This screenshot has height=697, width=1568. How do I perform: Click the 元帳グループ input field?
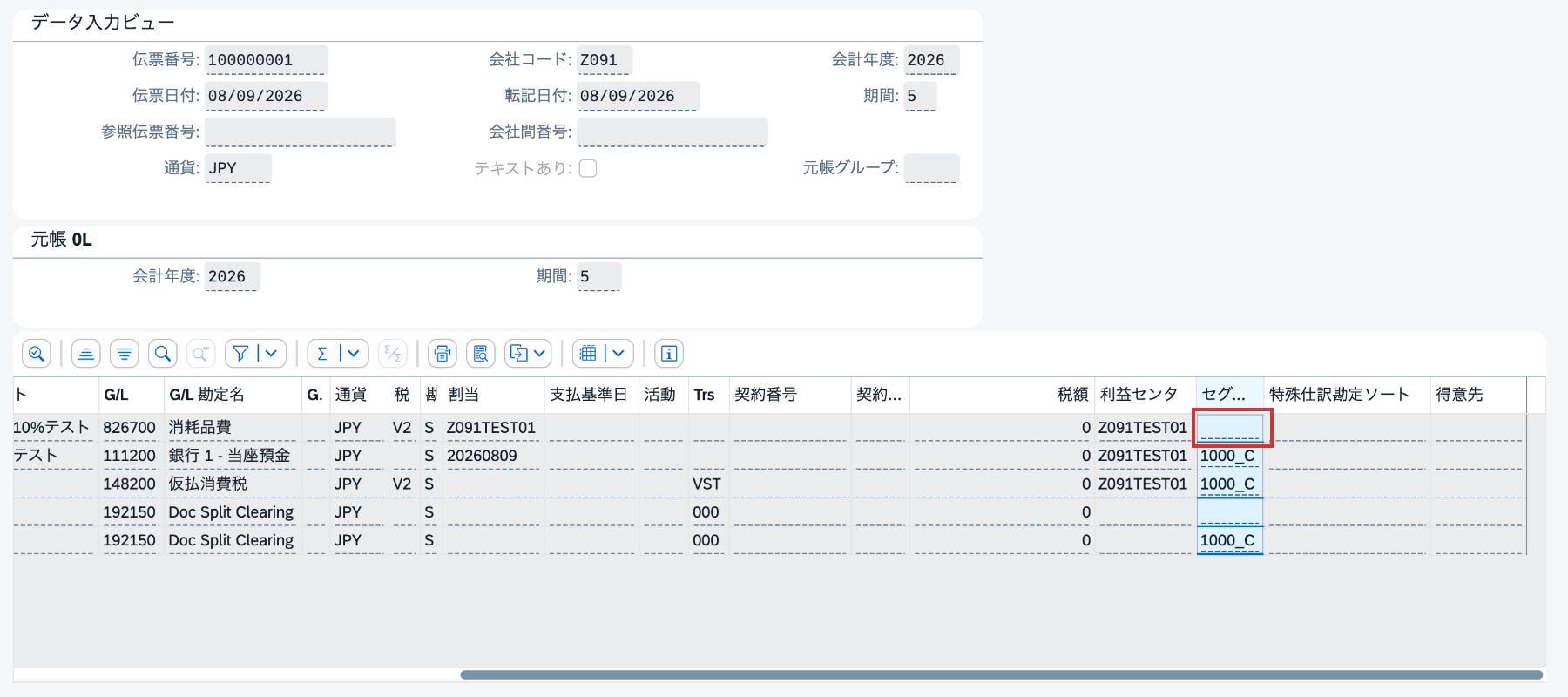[x=931, y=168]
